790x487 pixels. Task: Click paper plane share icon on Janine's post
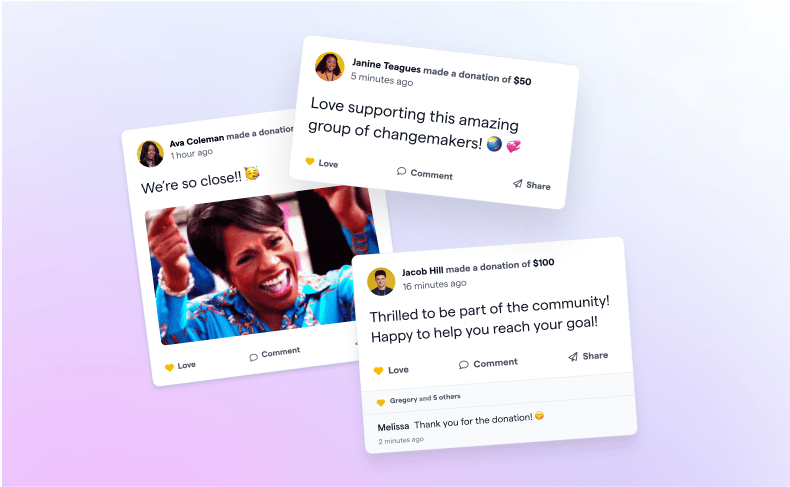[x=517, y=183]
